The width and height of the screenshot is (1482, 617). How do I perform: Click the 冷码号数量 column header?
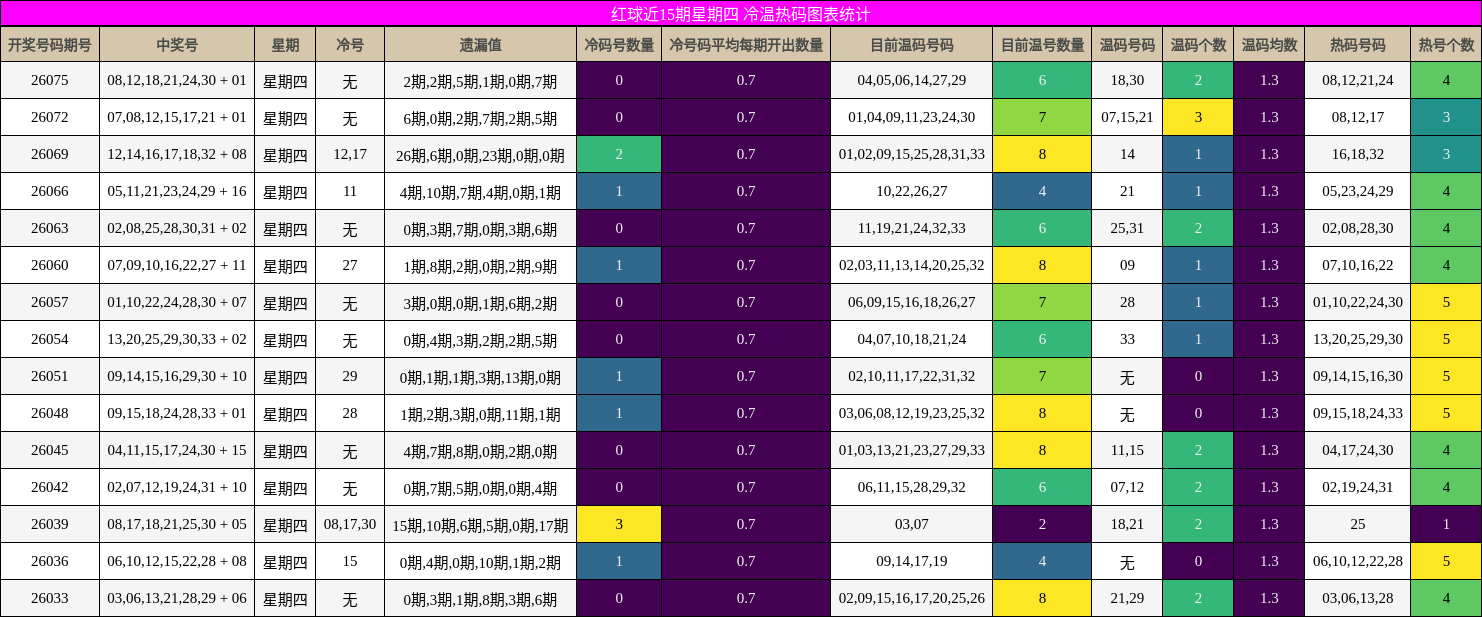pyautogui.click(x=619, y=45)
